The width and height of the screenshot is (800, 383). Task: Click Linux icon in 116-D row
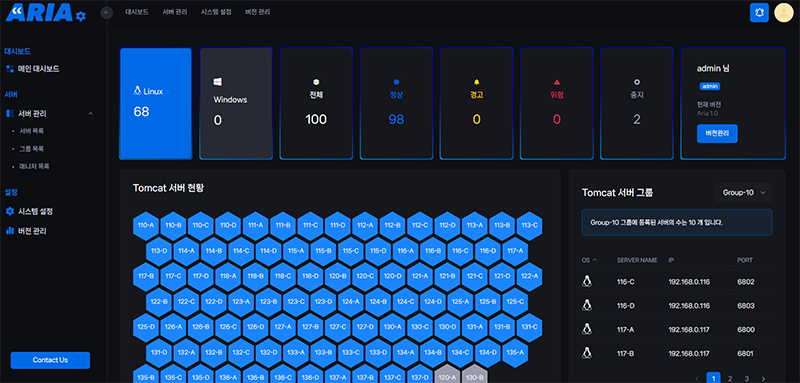click(587, 305)
